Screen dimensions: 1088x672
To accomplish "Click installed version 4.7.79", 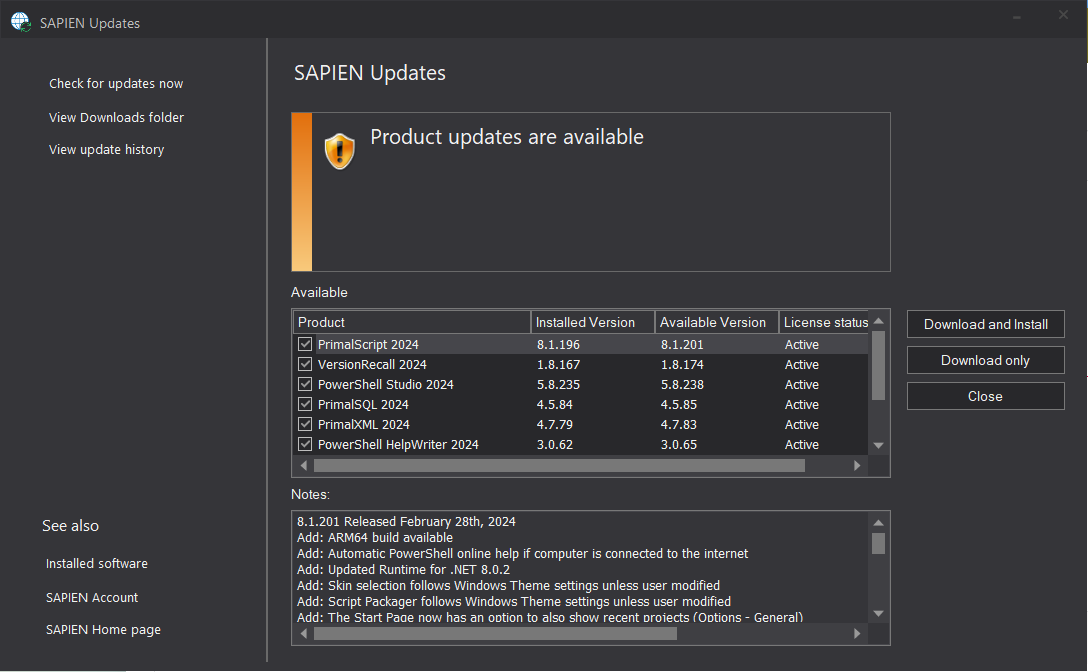I will point(554,424).
